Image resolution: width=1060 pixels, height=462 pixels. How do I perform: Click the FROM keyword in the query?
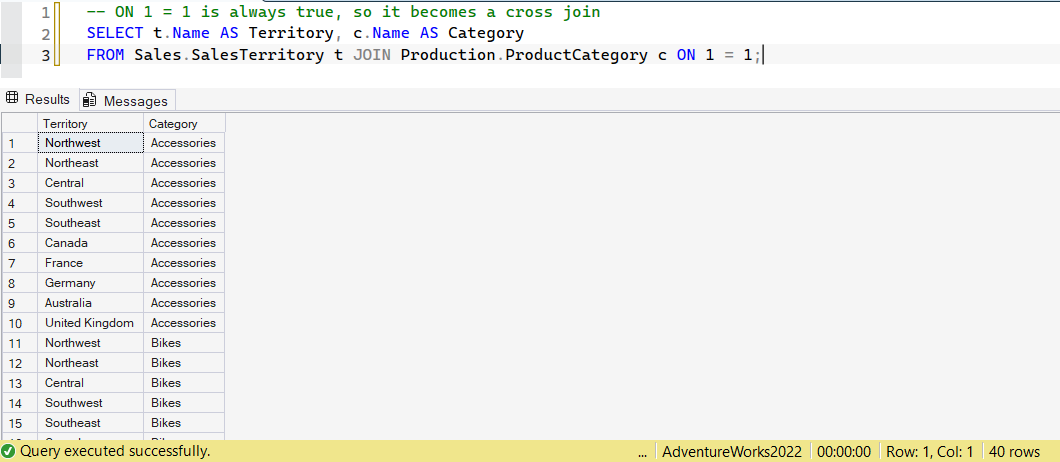105,55
